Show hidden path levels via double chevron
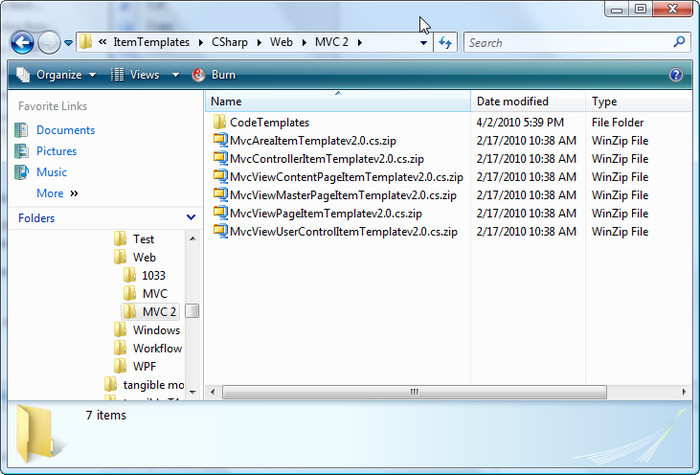 [103, 42]
